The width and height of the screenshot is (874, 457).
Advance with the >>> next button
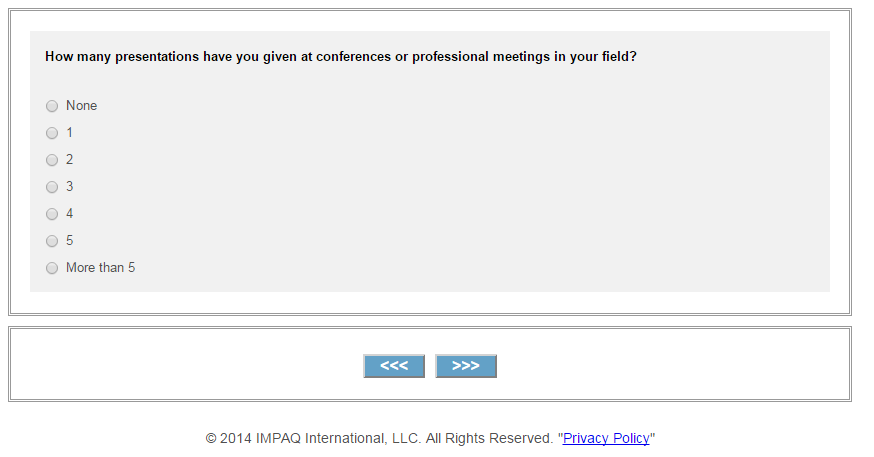click(466, 366)
